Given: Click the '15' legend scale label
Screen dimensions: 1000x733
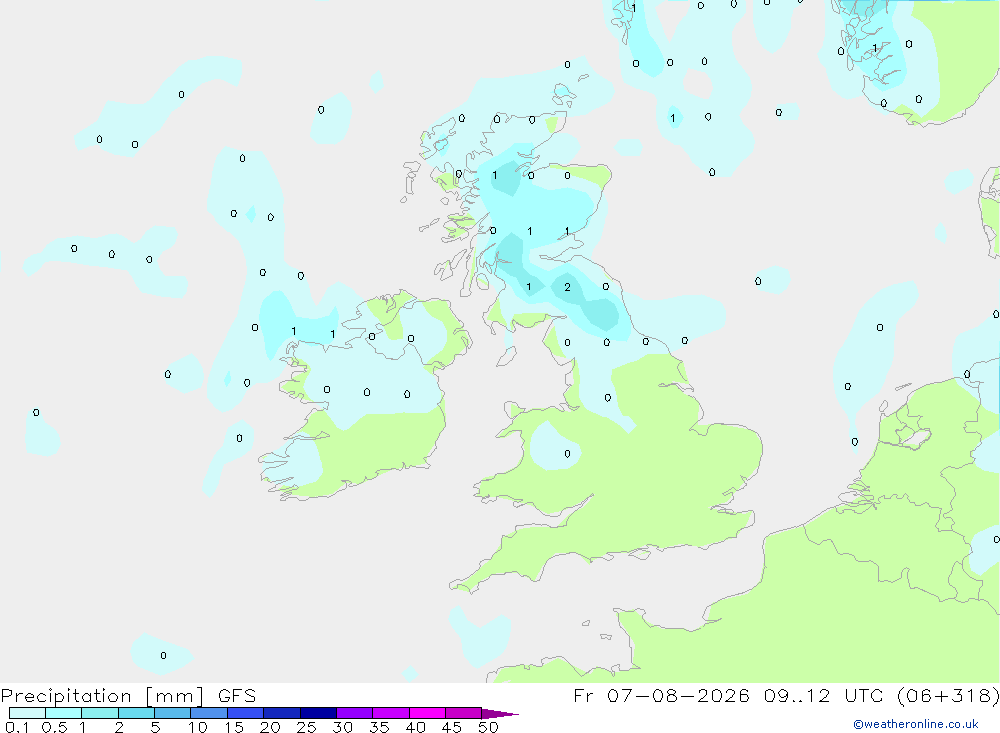Looking at the screenshot, I should click(x=234, y=727).
